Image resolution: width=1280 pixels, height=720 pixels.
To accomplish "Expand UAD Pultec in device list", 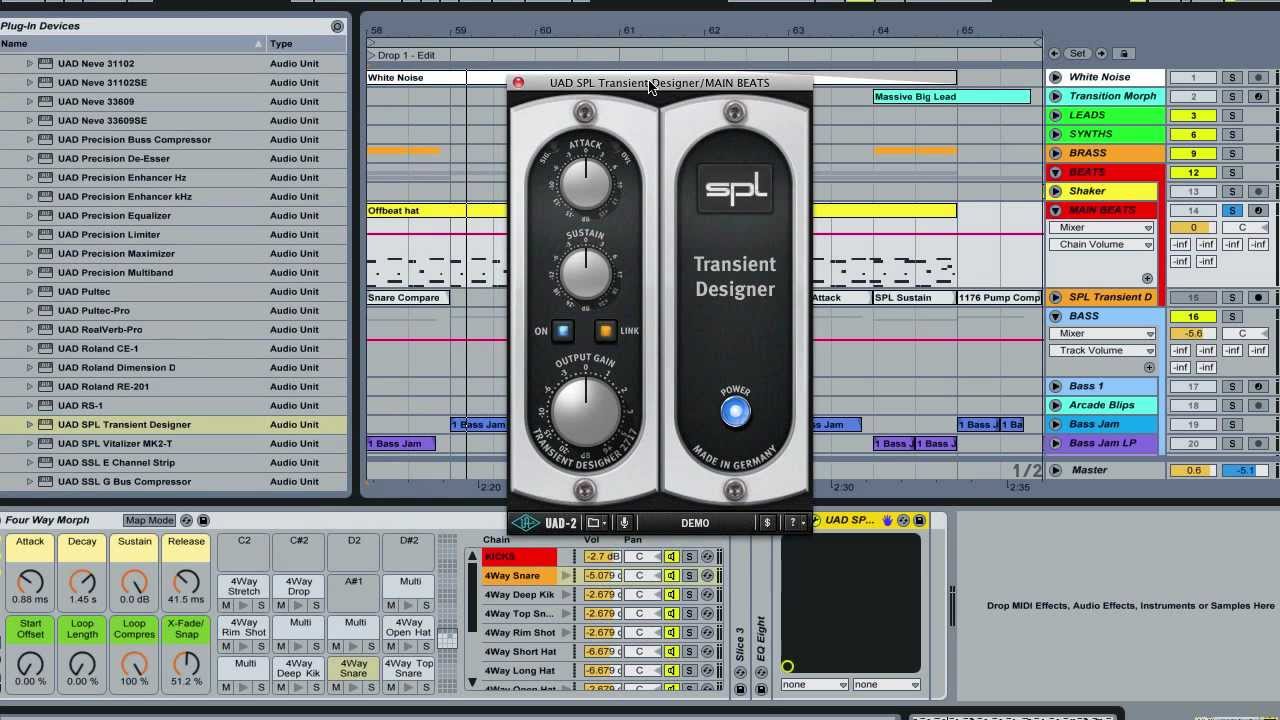I will (x=30, y=291).
